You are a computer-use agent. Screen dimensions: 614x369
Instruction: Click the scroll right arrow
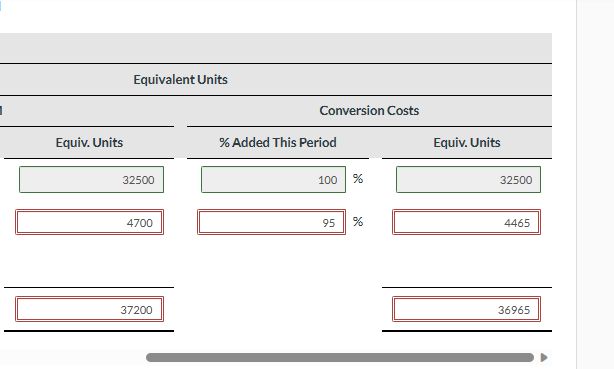coord(544,357)
